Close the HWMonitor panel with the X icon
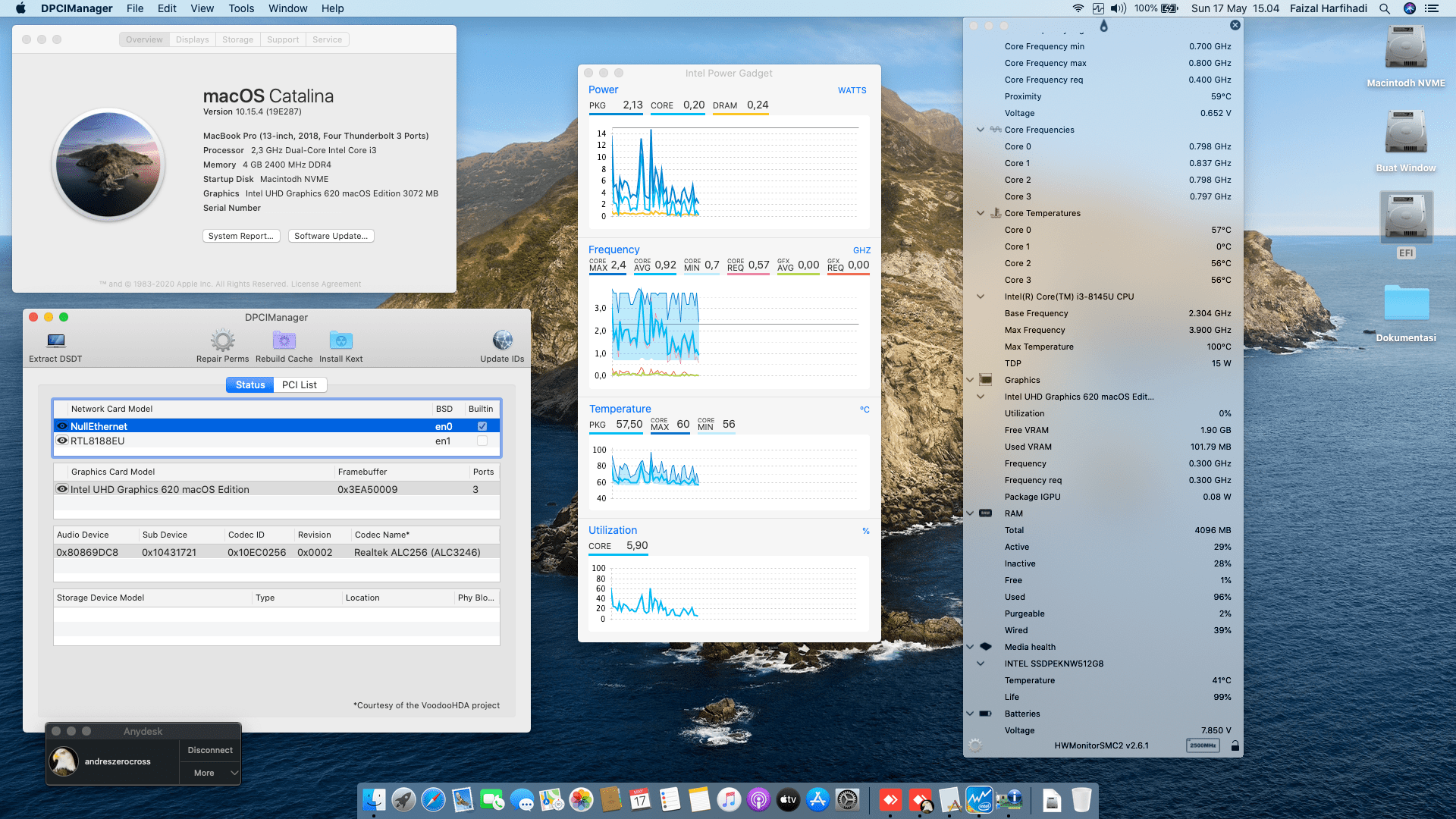Viewport: 1456px width, 819px height. (1235, 25)
